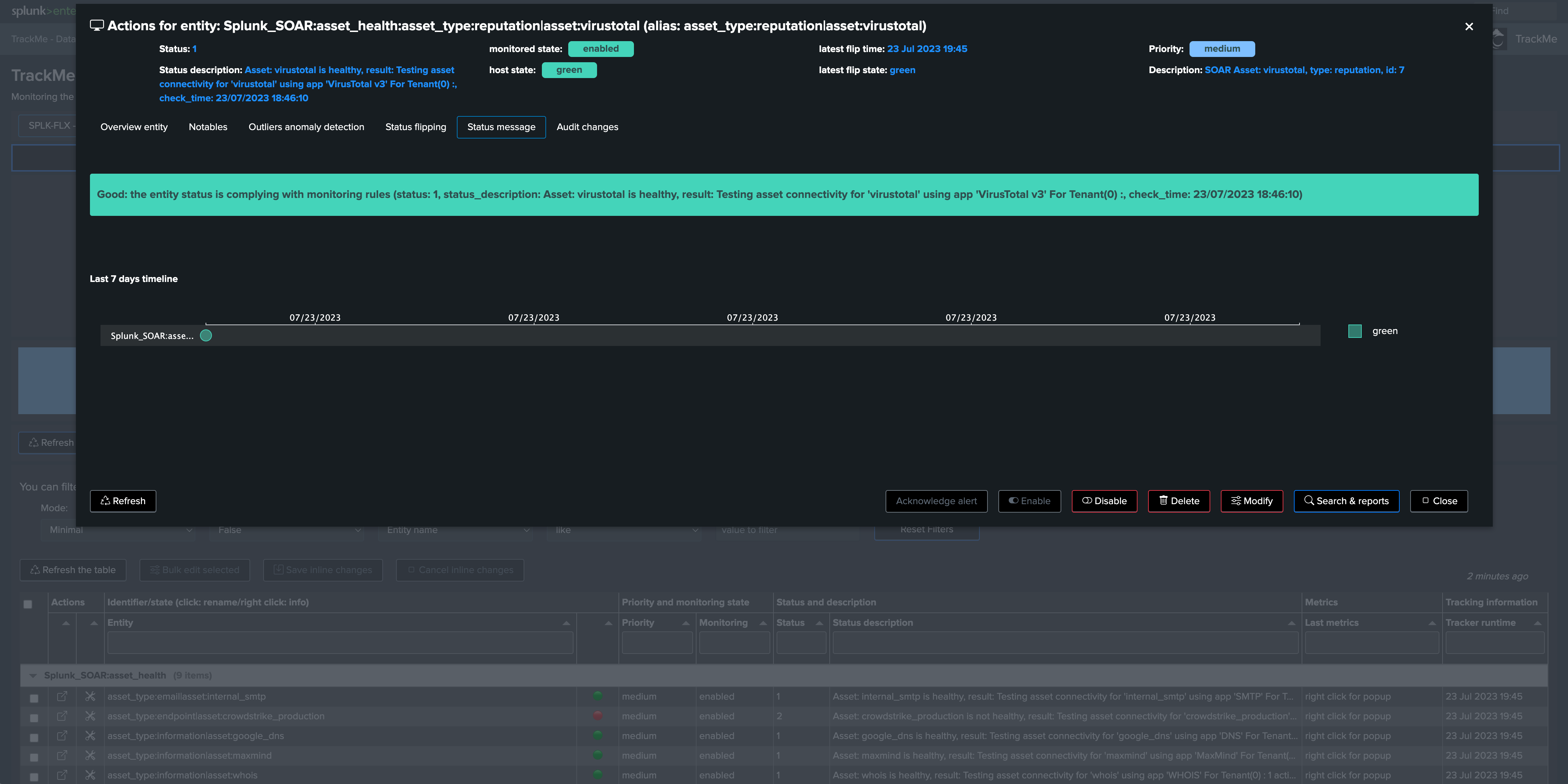Viewport: 1568px width, 784px height.
Task: Open entity popup icon for whois row
Action: (x=62, y=775)
